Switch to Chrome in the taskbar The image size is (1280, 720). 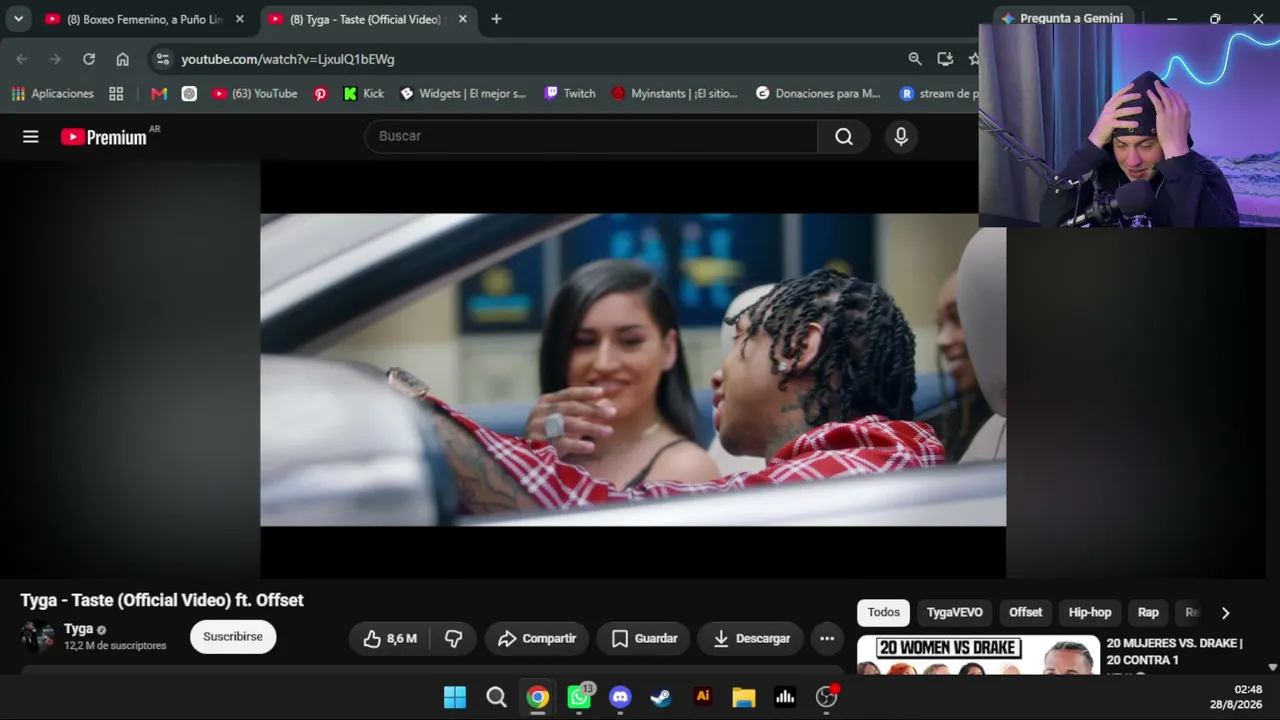coord(538,697)
